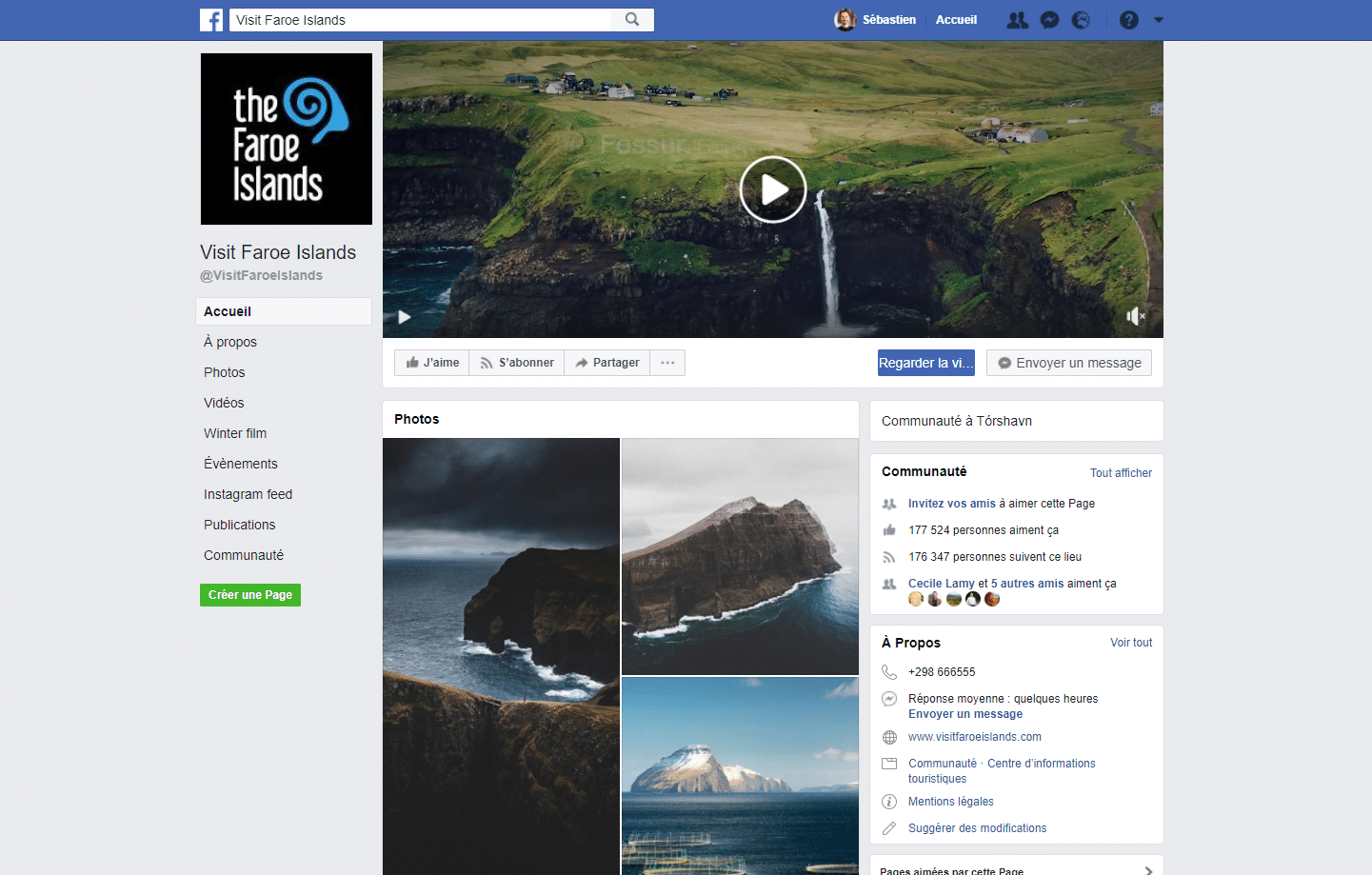The height and width of the screenshot is (875, 1372).
Task: Play the cover video with center button
Action: 773,189
